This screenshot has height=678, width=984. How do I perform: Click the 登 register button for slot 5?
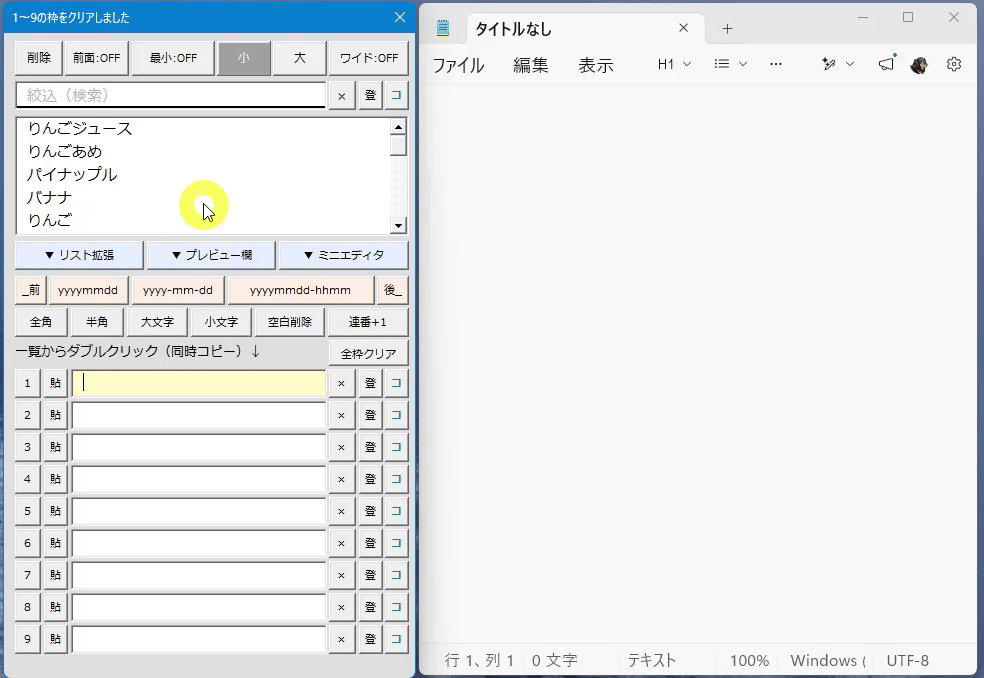(x=370, y=511)
